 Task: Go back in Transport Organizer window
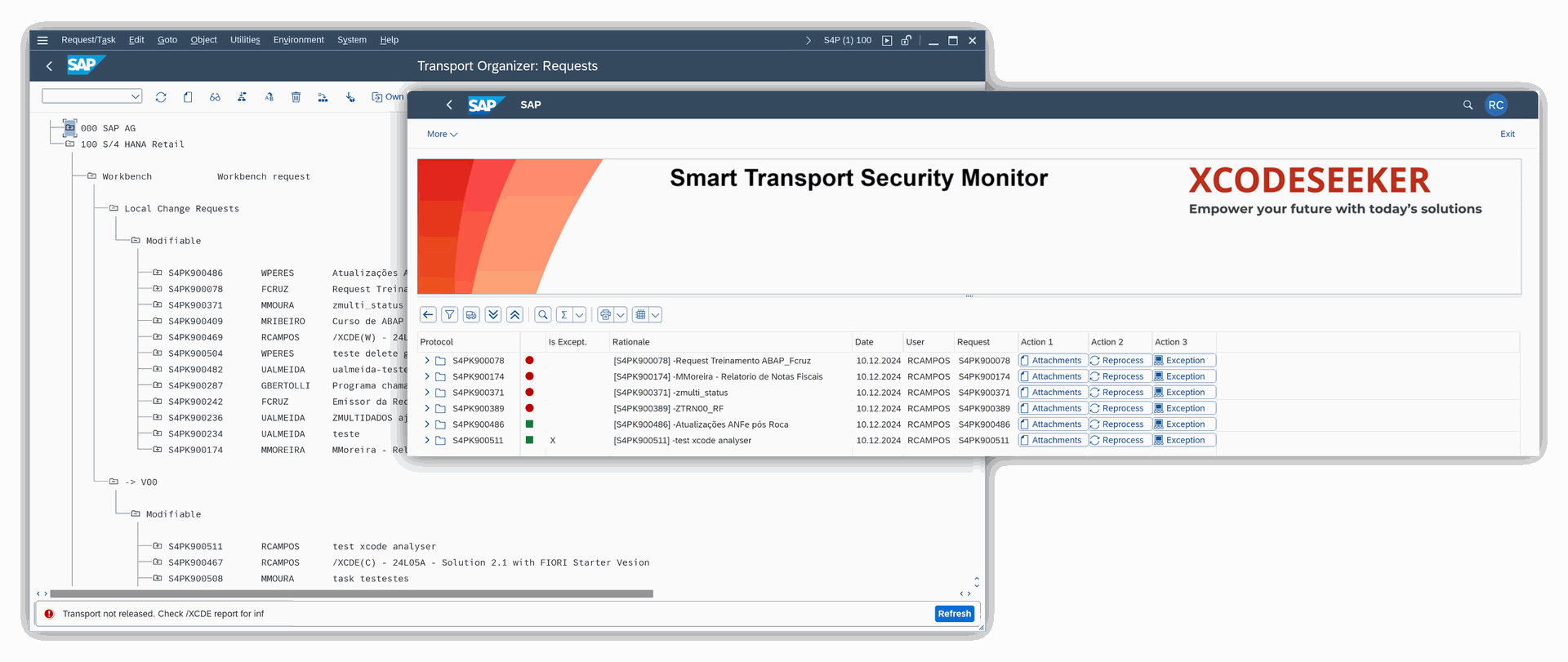point(49,66)
